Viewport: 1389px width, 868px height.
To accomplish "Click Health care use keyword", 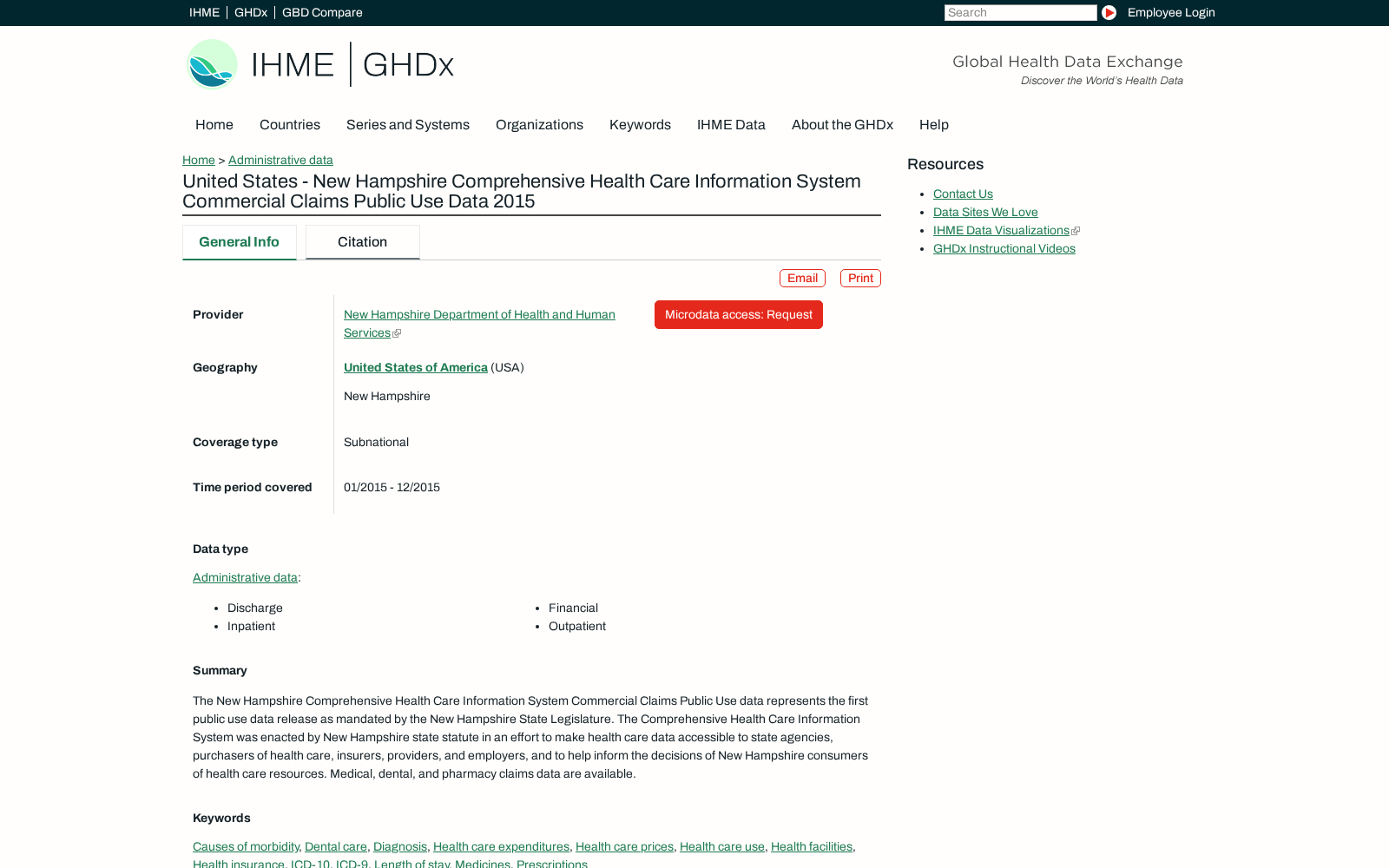I will [x=722, y=846].
